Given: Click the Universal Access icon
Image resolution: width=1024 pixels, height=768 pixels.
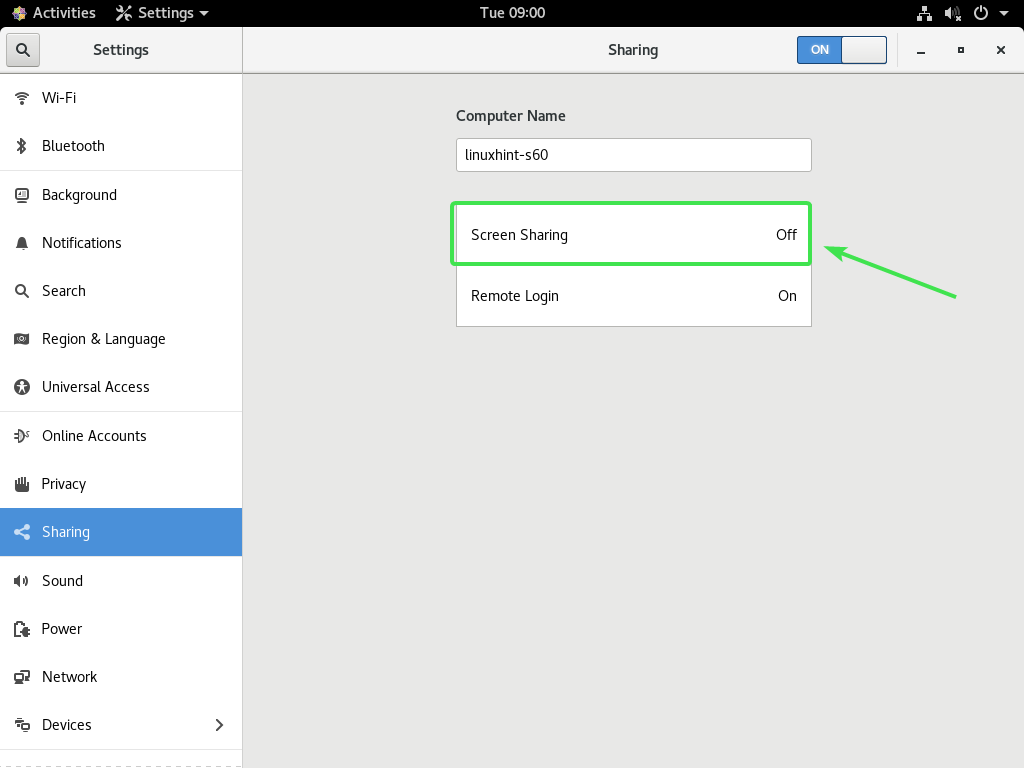Looking at the screenshot, I should [x=22, y=387].
